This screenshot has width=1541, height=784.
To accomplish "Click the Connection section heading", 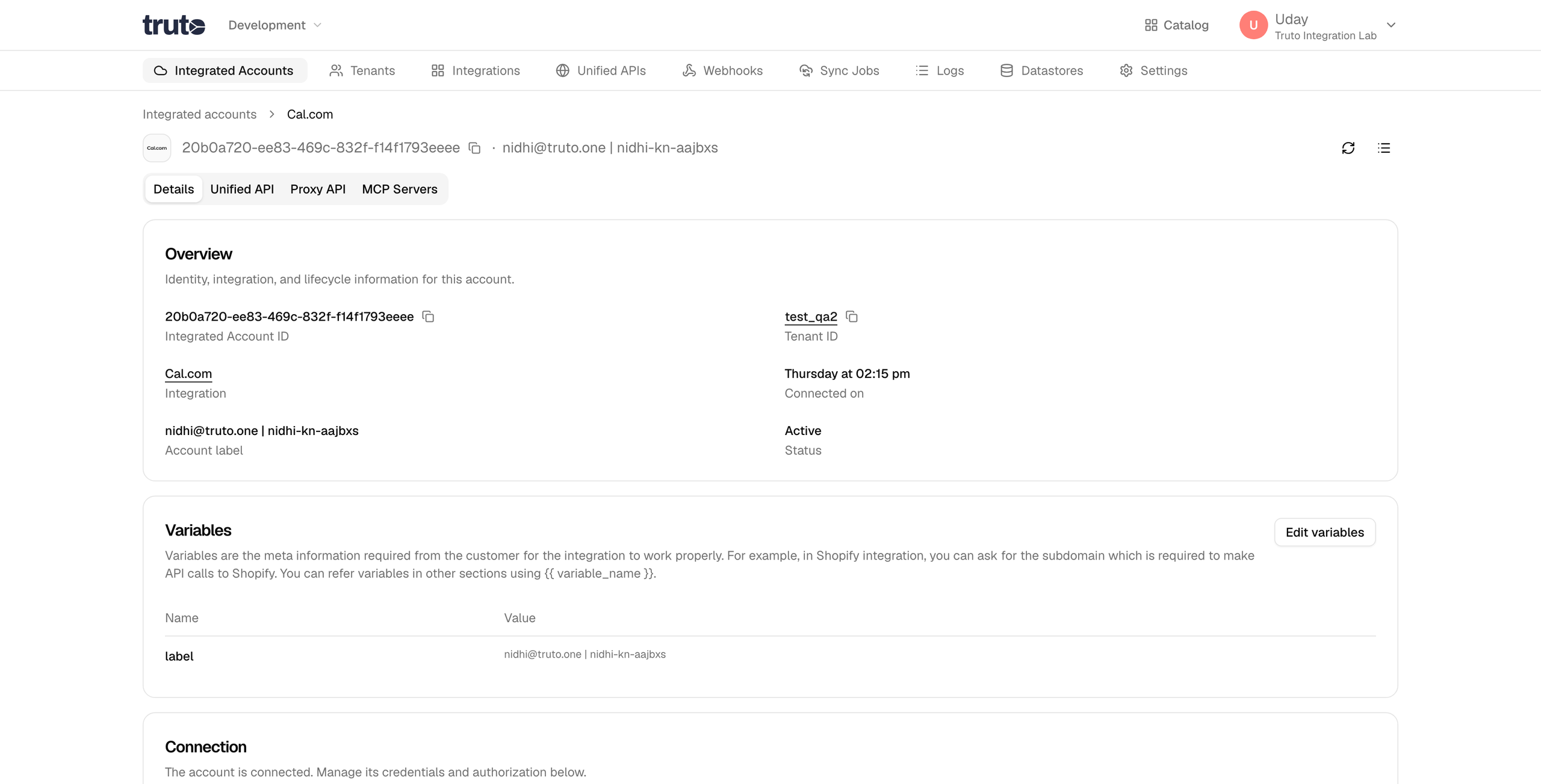I will [x=205, y=747].
